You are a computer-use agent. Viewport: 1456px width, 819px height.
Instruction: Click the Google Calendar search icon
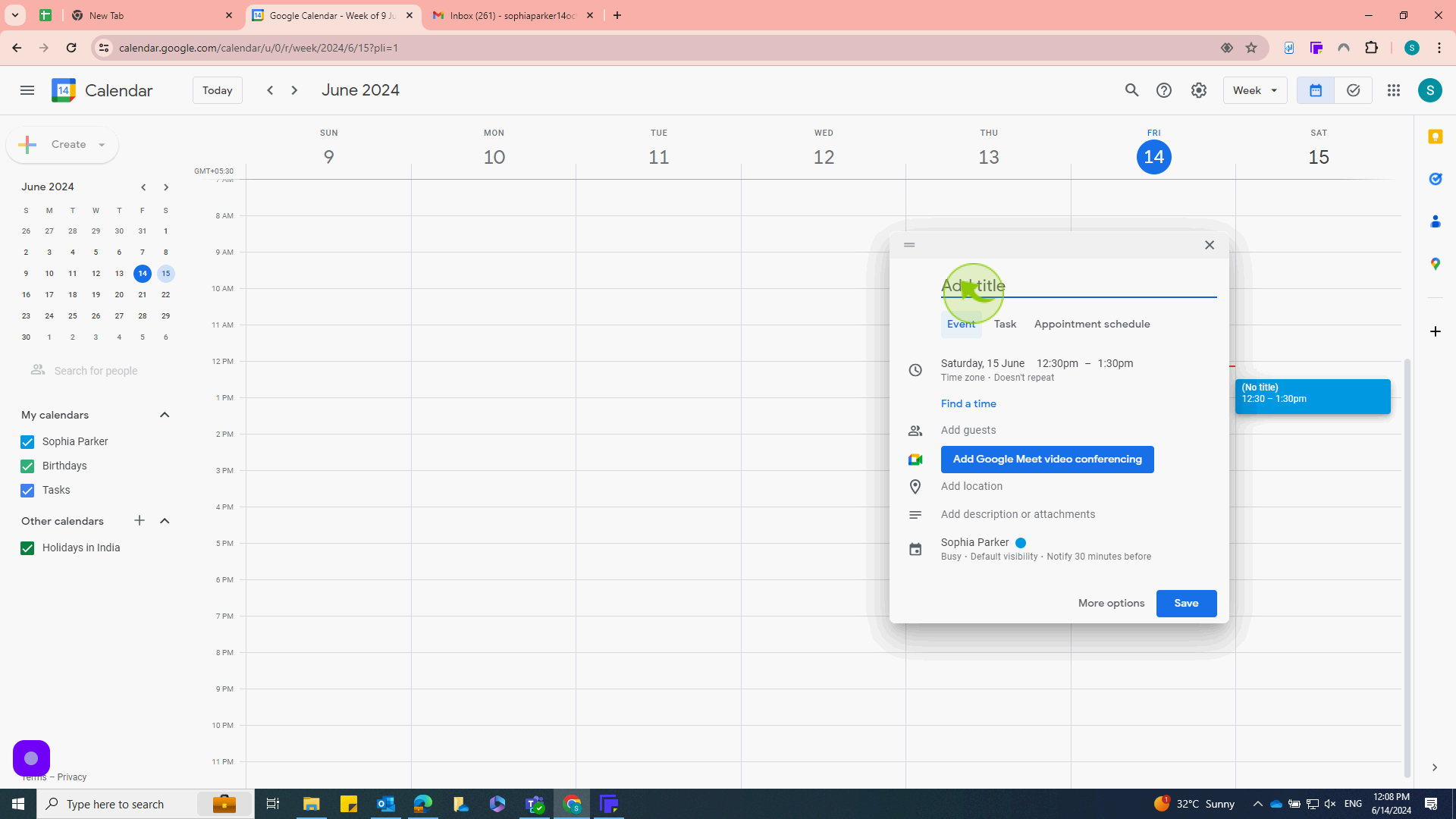click(1132, 90)
